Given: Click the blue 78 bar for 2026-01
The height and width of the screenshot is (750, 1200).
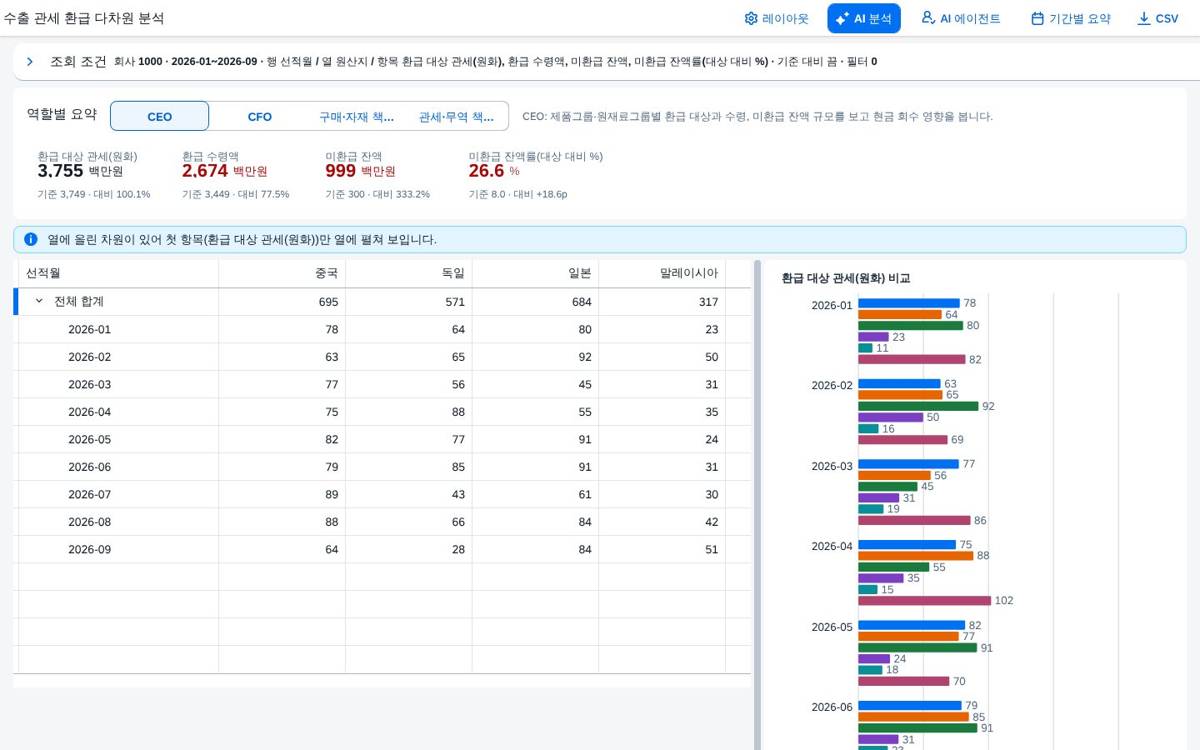Looking at the screenshot, I should 909,303.
